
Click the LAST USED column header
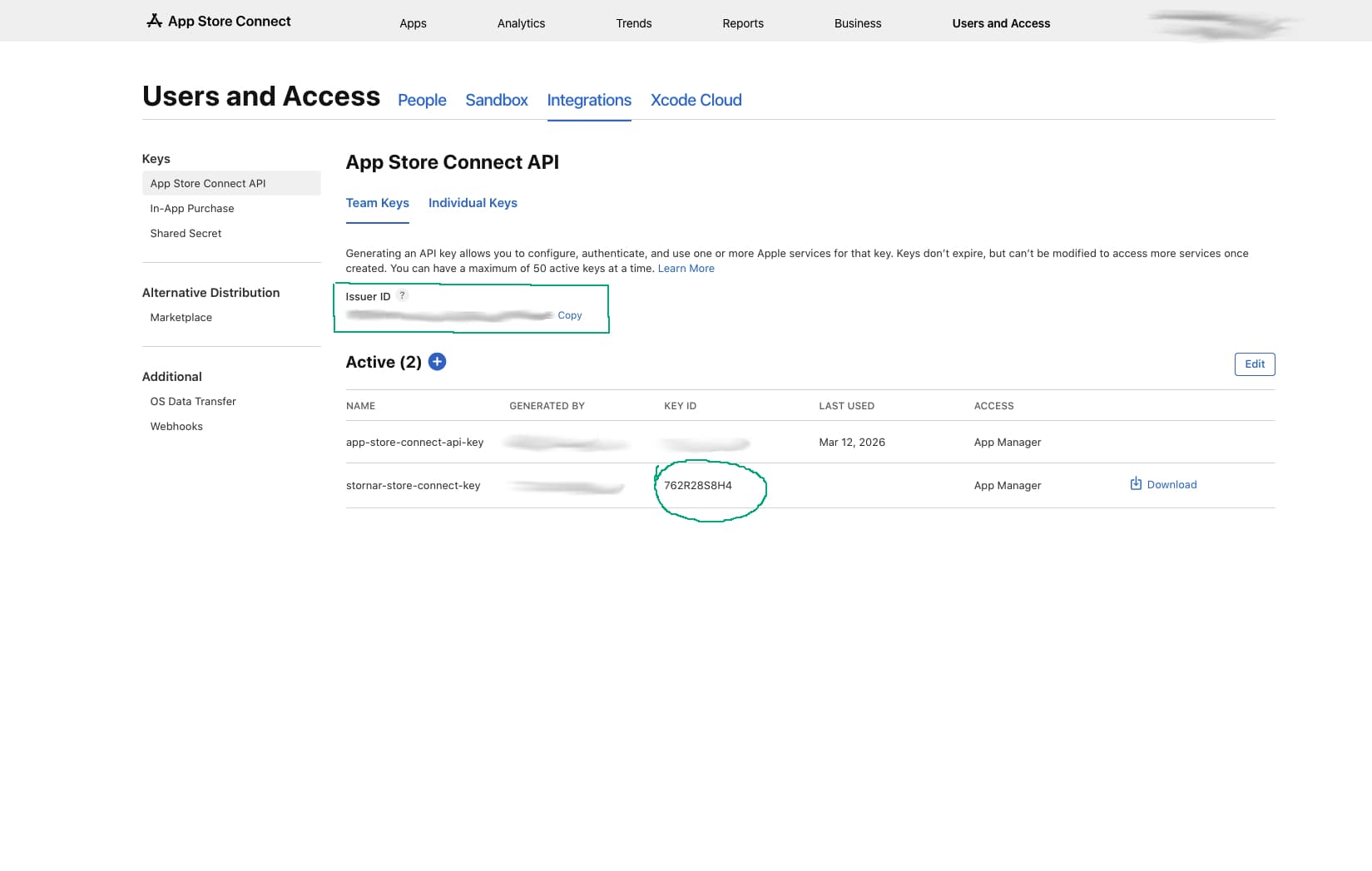[846, 406]
